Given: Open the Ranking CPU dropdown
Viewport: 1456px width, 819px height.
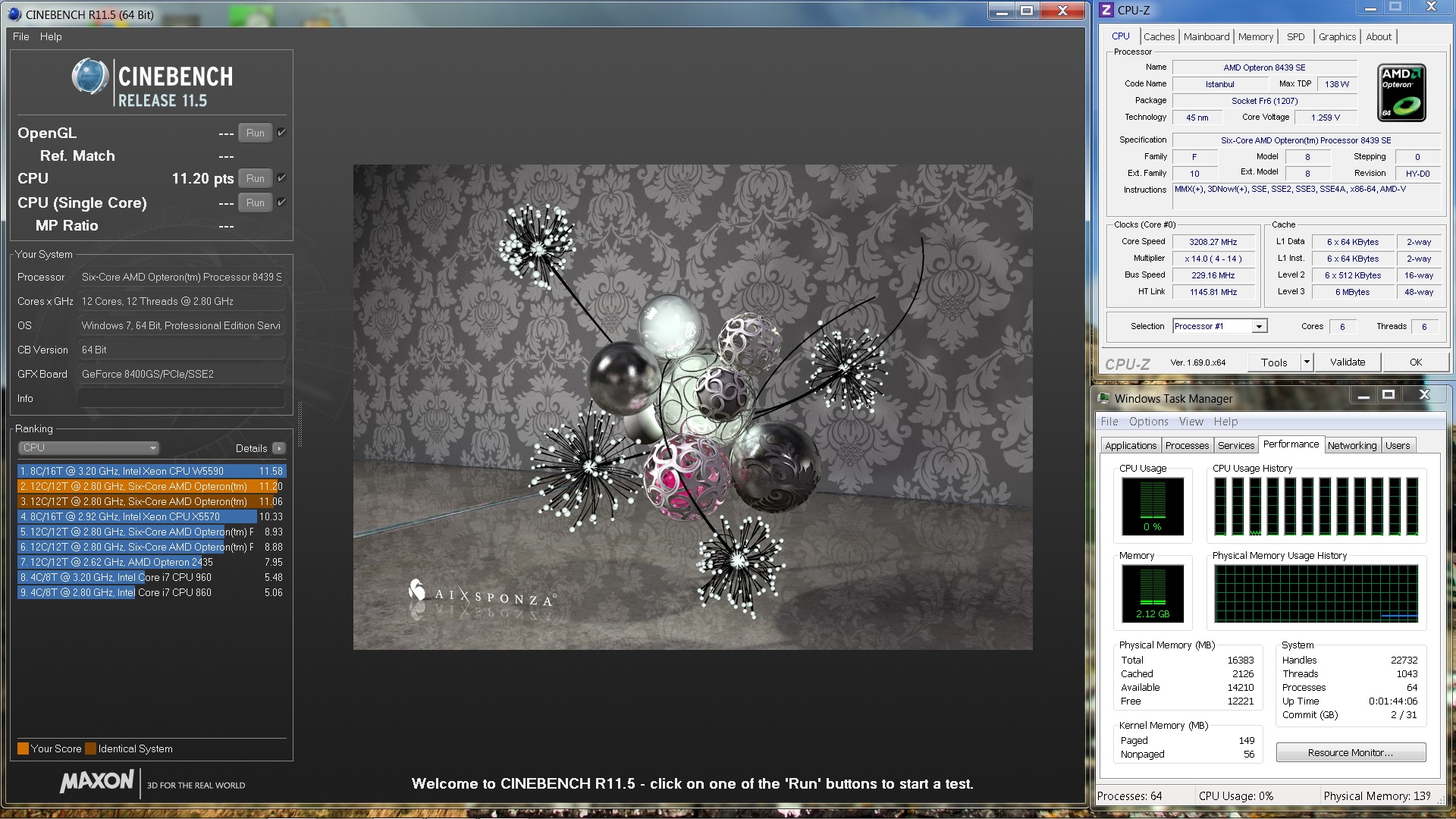Looking at the screenshot, I should pos(88,447).
